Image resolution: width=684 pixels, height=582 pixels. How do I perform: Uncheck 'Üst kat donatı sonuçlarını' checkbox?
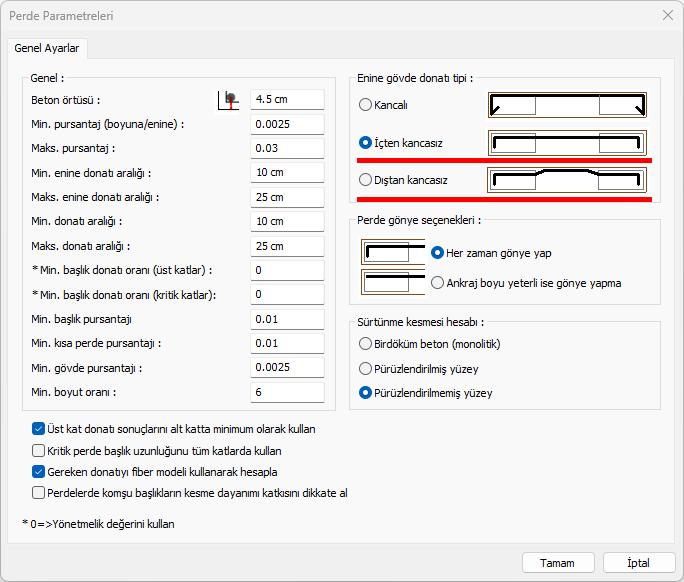tap(39, 429)
